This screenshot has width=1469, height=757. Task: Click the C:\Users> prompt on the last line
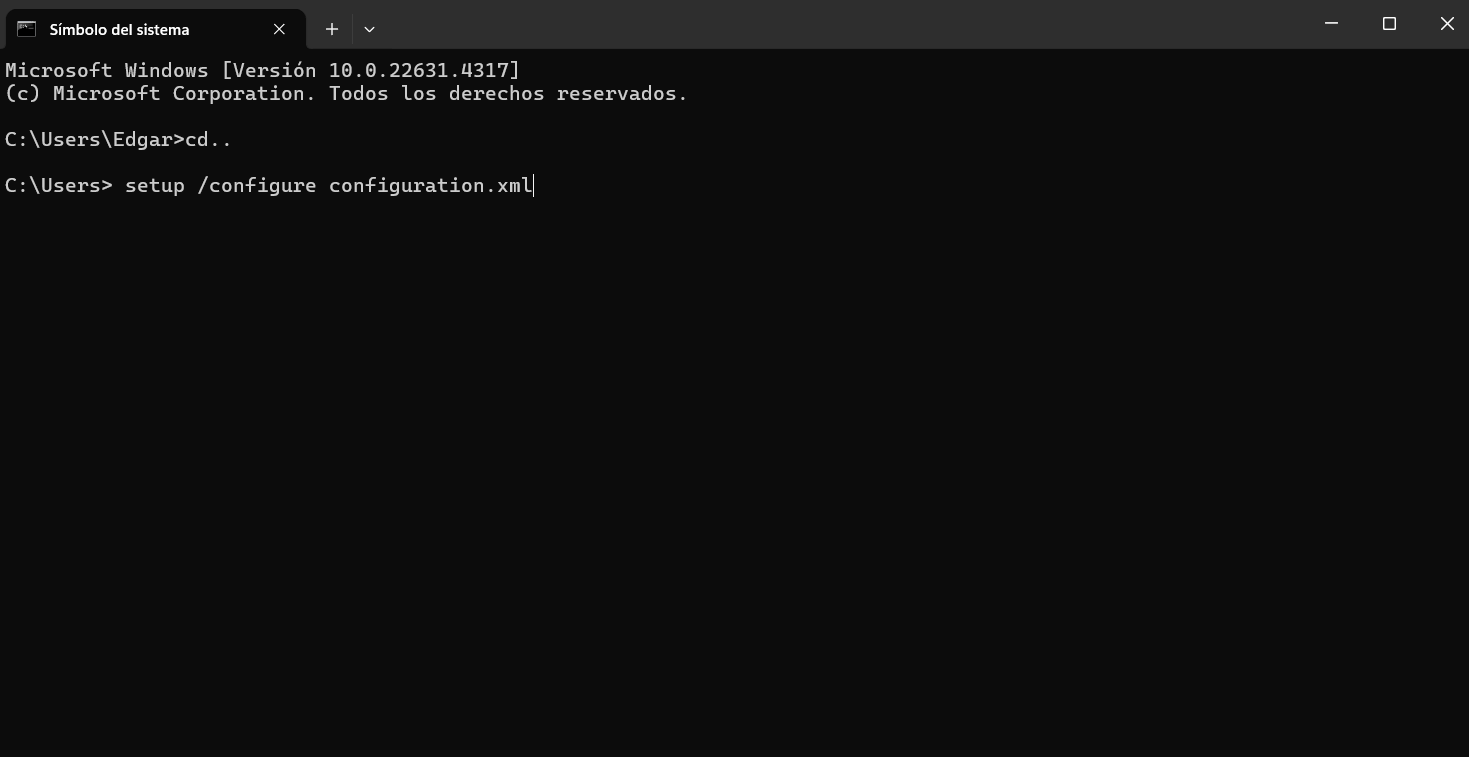point(58,186)
